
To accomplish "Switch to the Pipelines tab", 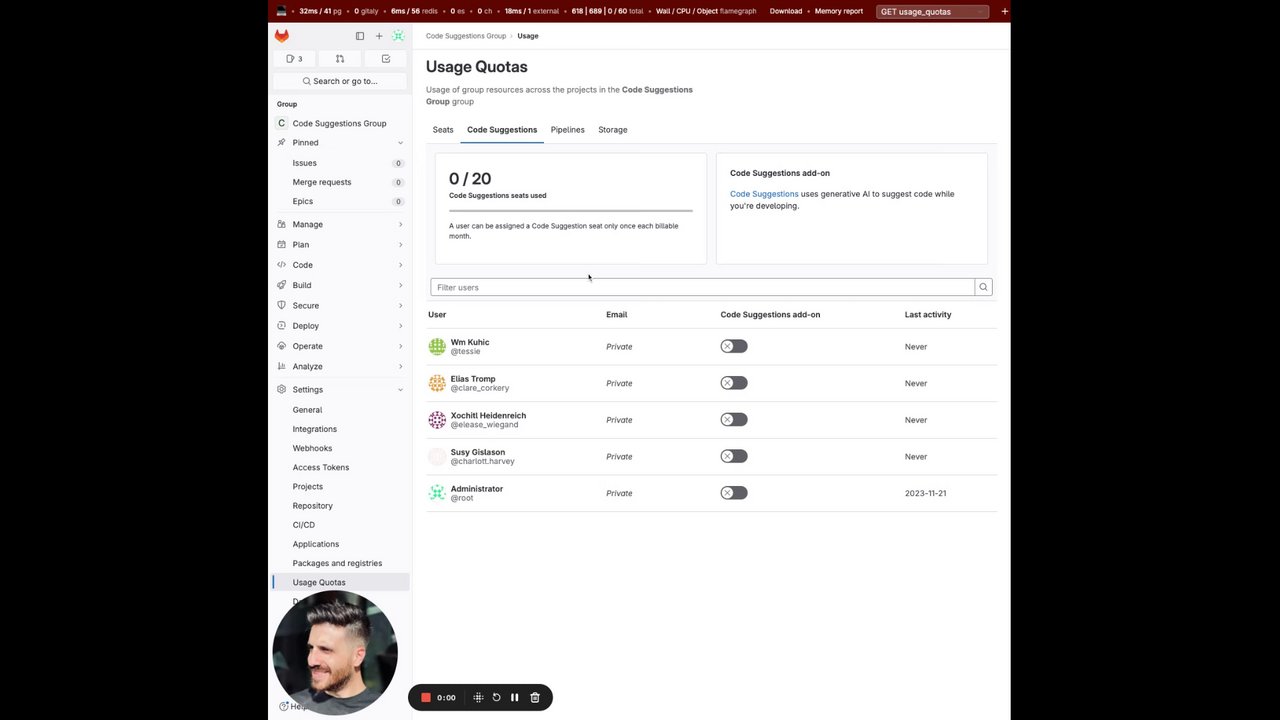I will click(567, 130).
